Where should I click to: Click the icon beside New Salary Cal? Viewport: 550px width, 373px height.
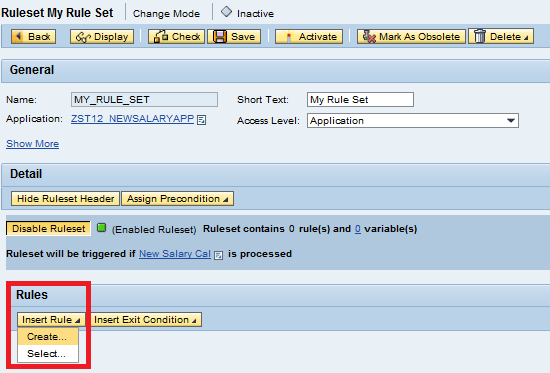(x=218, y=255)
